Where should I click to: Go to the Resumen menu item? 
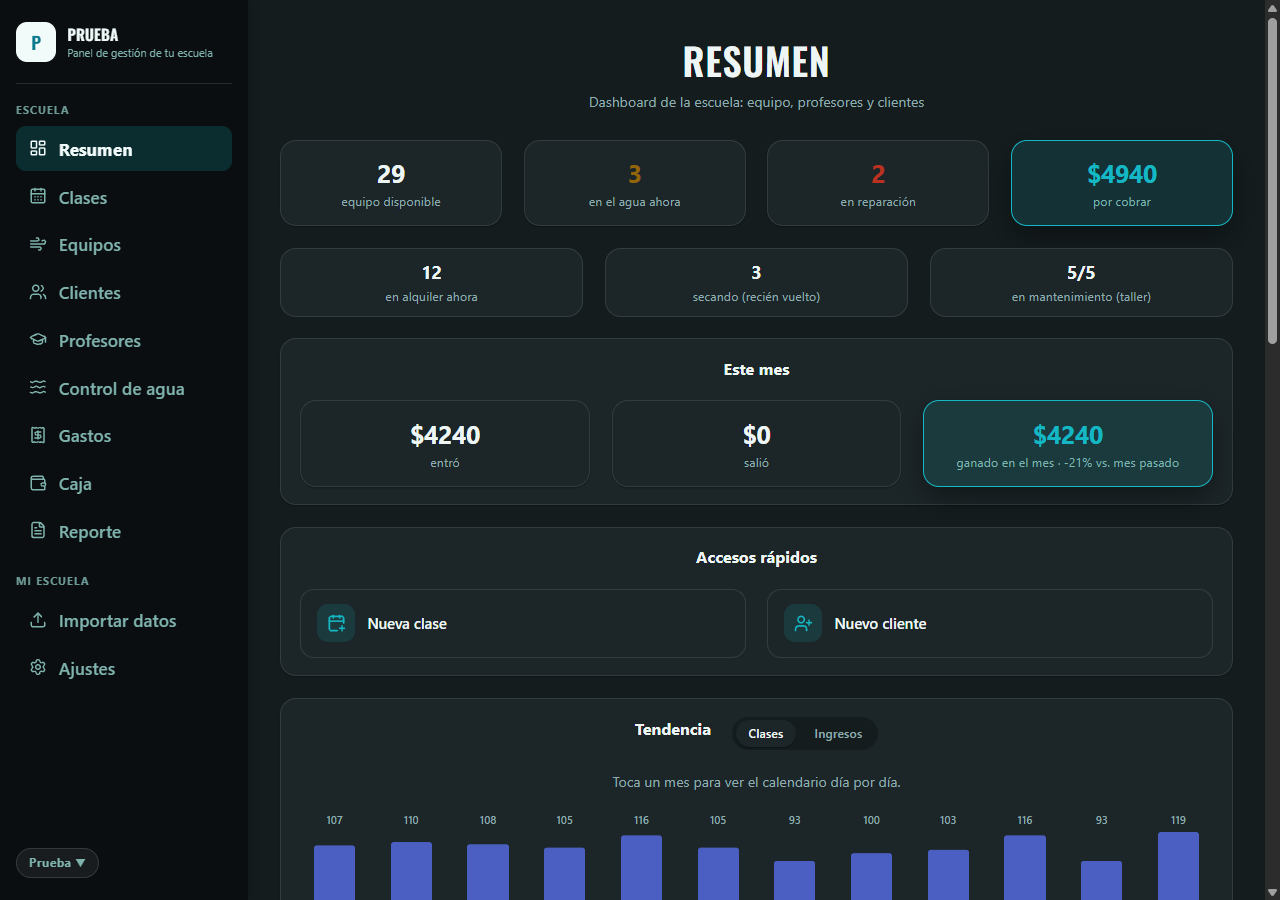point(124,149)
